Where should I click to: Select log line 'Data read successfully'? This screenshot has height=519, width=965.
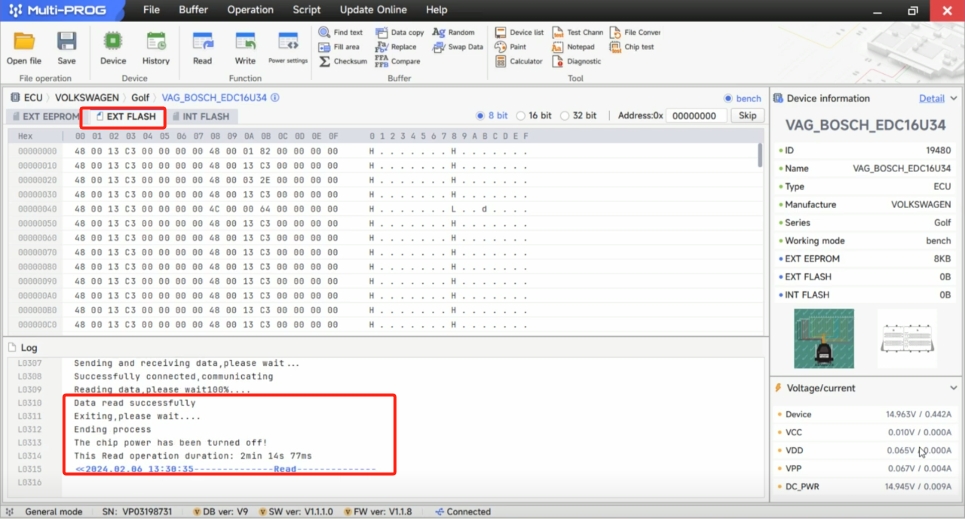135,403
